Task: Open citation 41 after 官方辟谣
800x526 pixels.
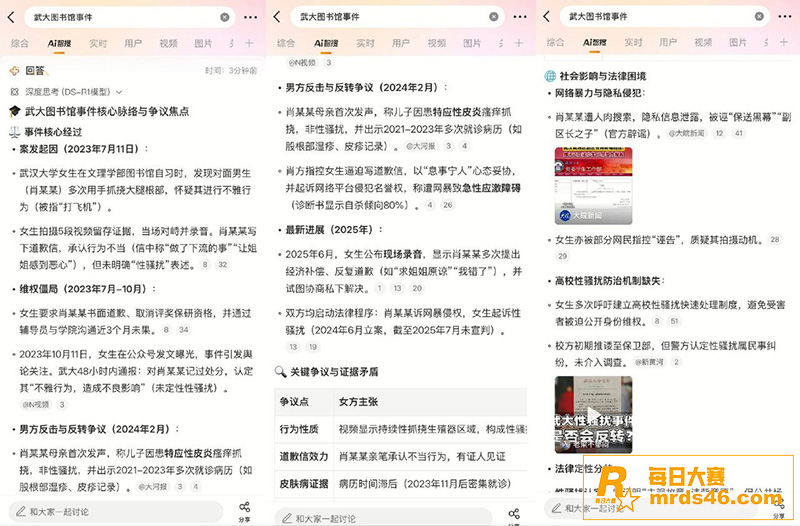Action: pos(738,134)
